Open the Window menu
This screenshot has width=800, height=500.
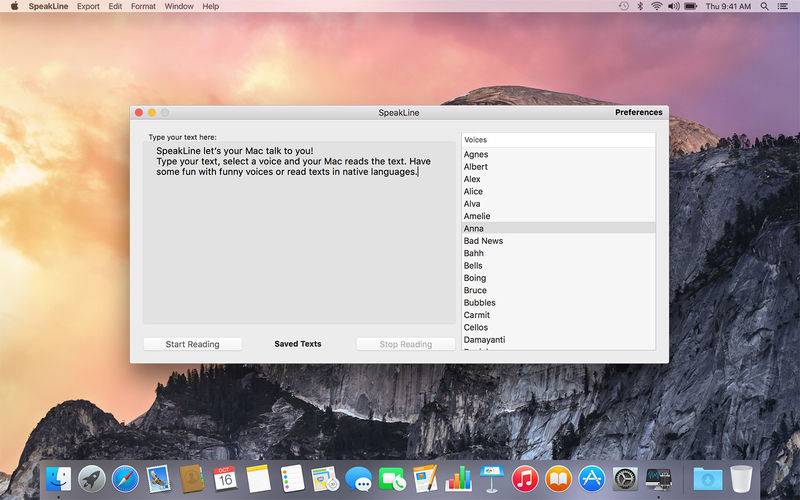point(179,6)
